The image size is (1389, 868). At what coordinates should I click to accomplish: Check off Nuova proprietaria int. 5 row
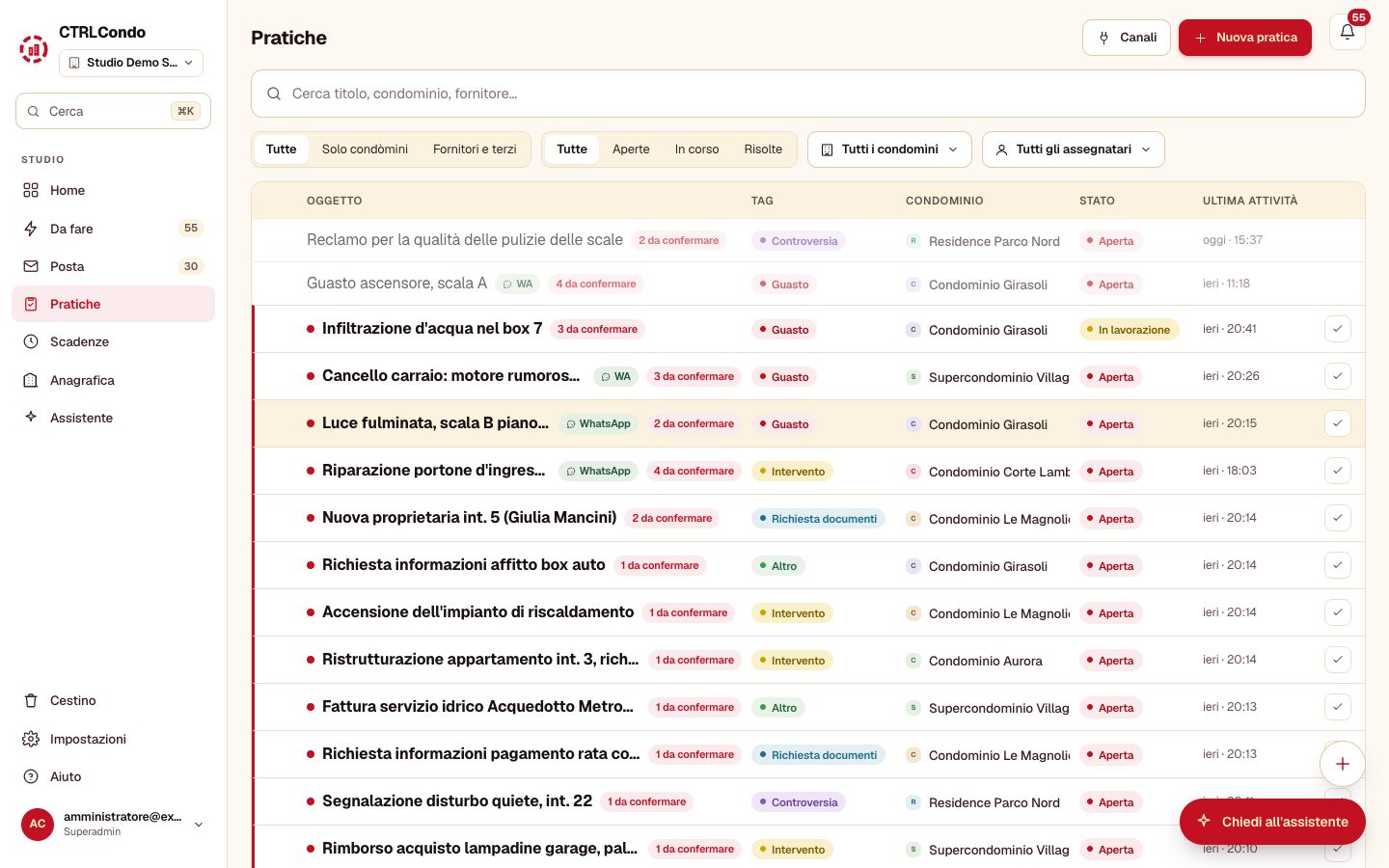[1338, 518]
